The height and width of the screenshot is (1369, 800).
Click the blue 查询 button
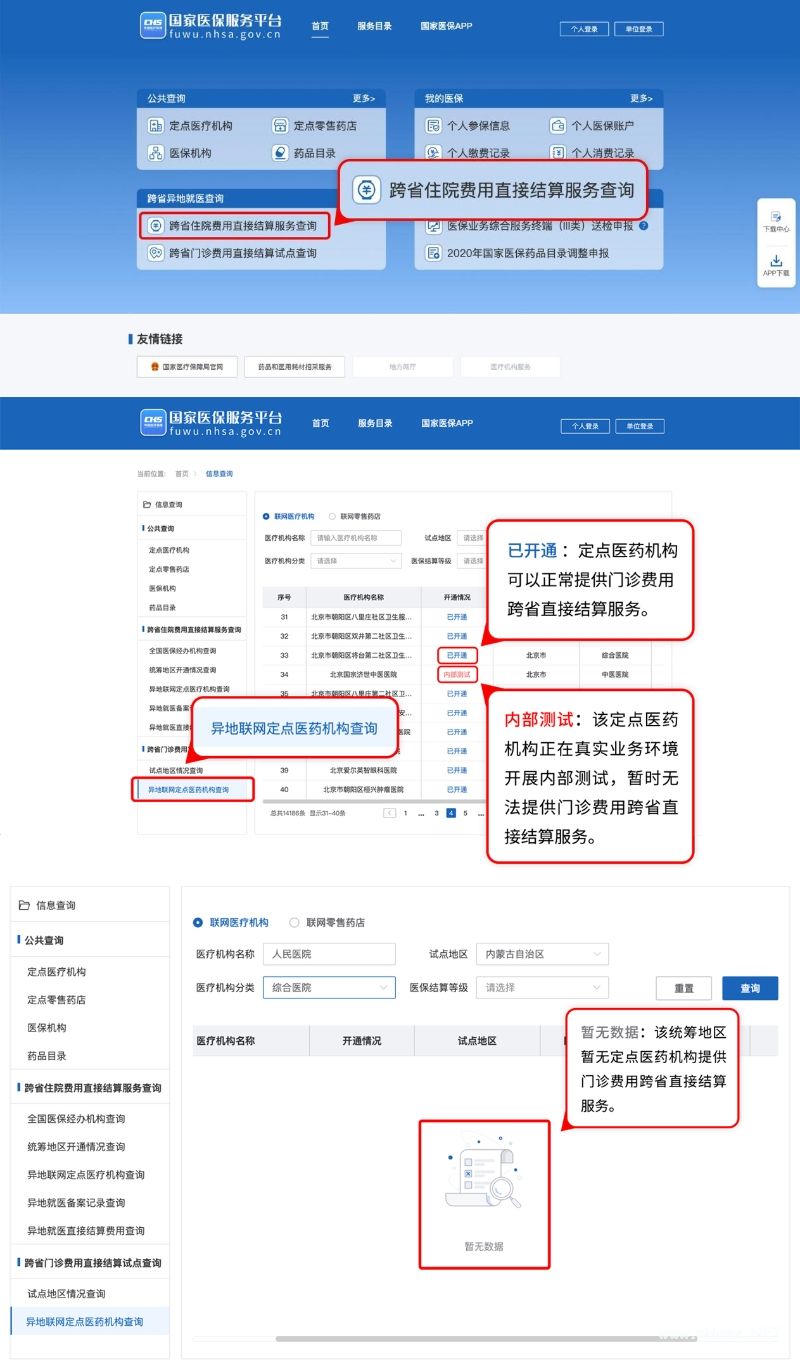(x=749, y=988)
